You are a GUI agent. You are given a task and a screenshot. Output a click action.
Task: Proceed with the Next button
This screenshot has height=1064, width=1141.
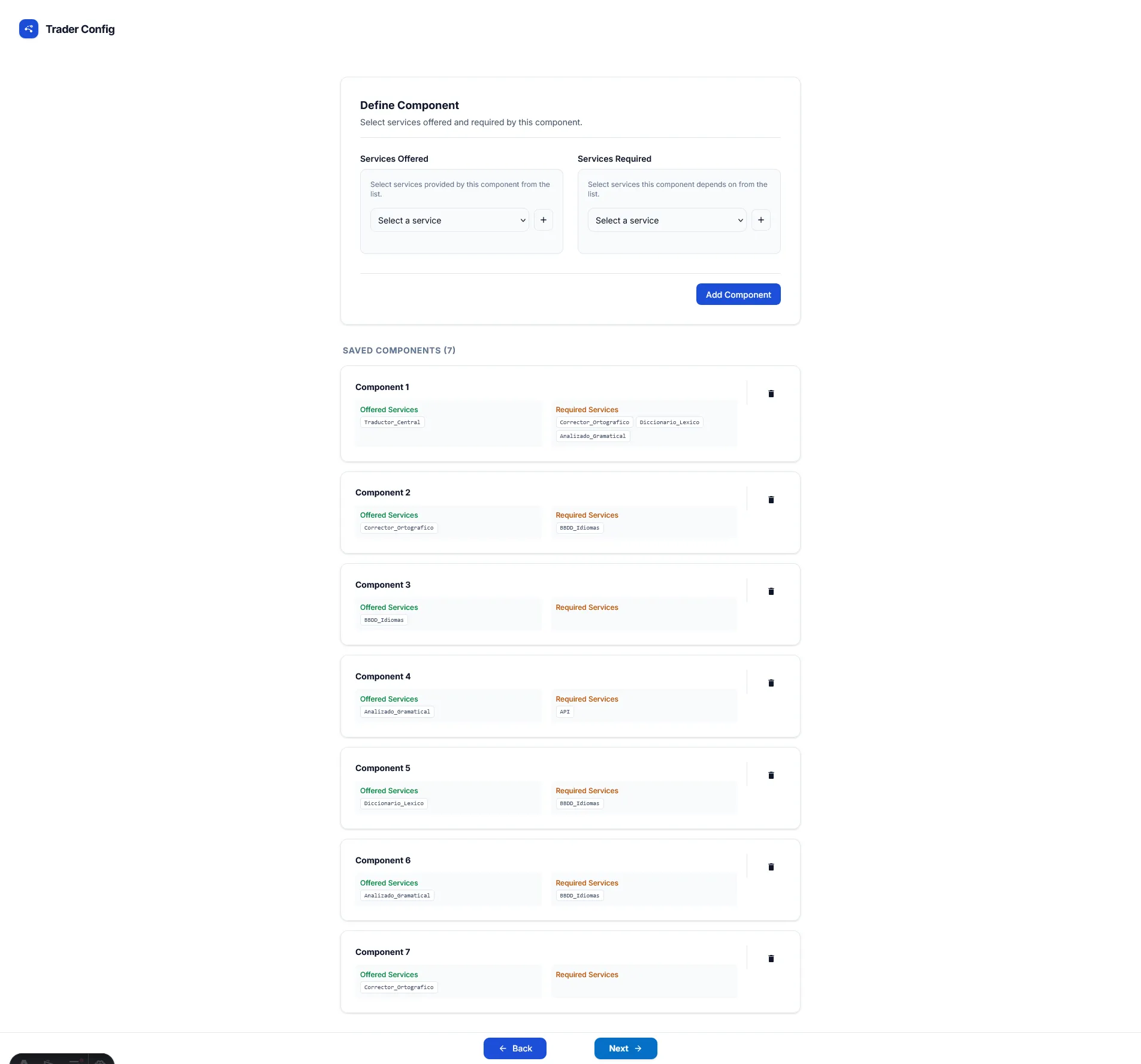(x=625, y=1048)
